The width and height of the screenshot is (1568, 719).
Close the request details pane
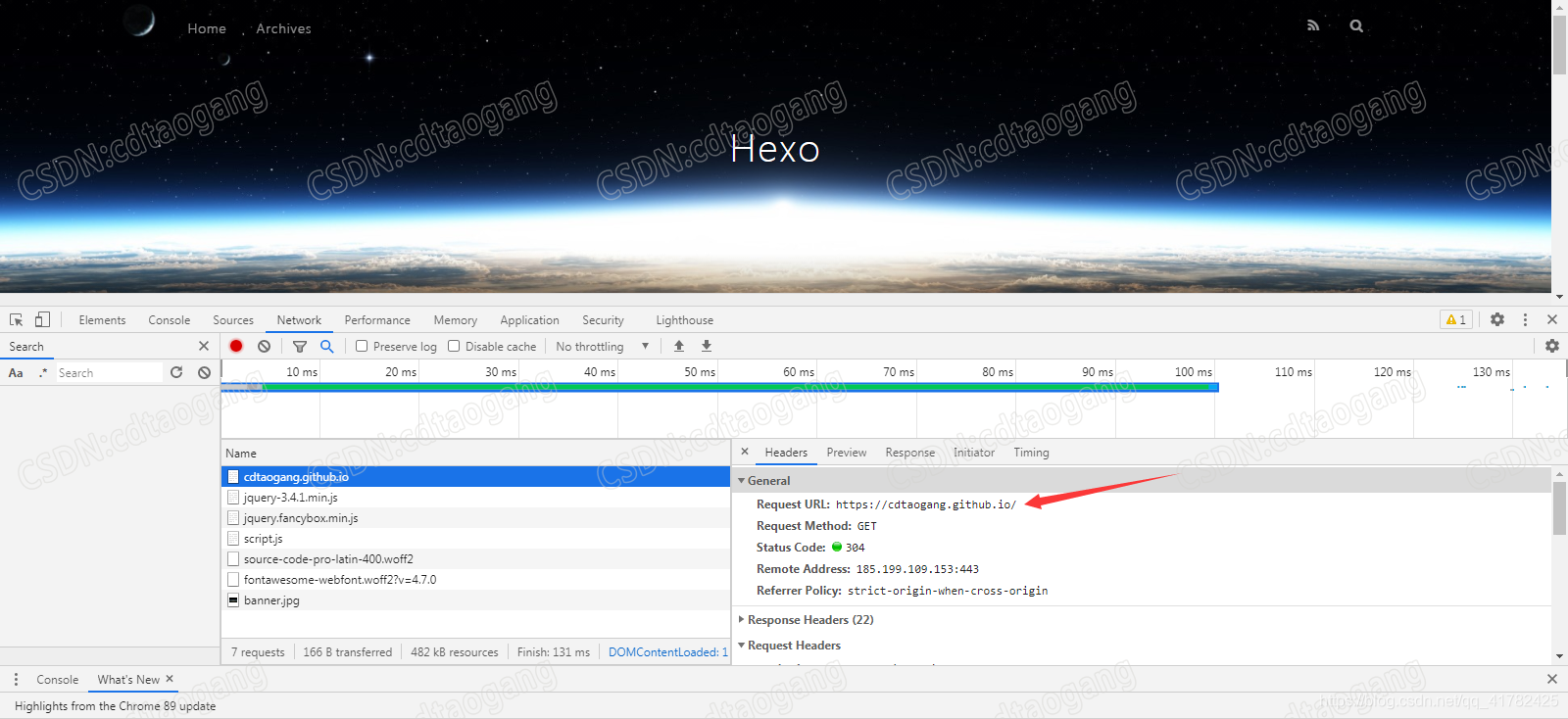tap(745, 452)
